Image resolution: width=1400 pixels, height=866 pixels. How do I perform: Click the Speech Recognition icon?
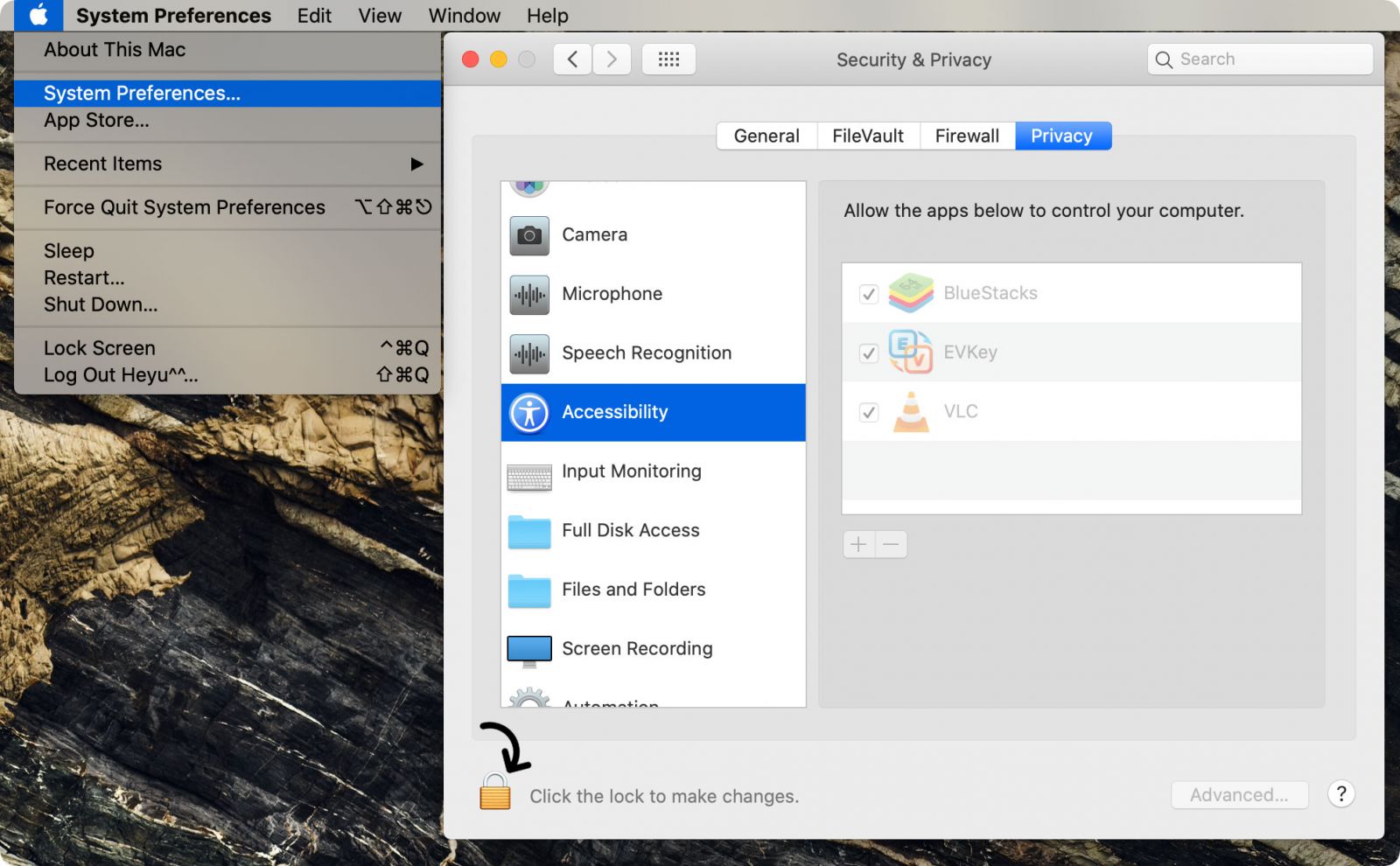[529, 354]
